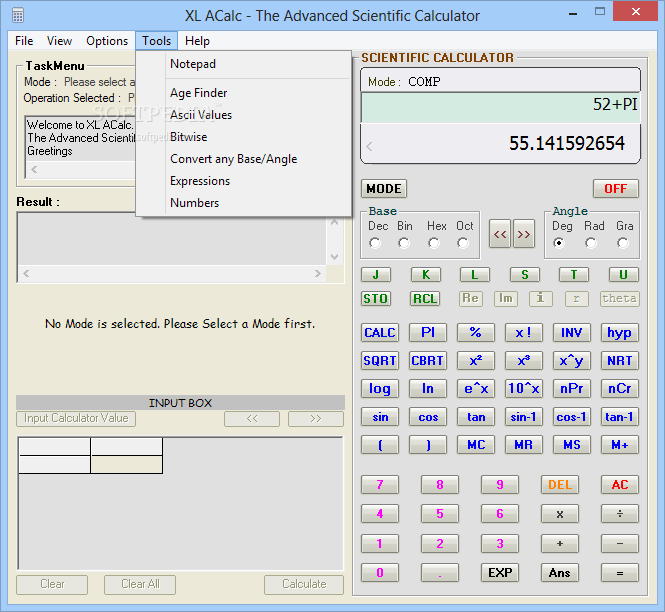Click the factorial x! key
The image size is (665, 612).
[524, 333]
